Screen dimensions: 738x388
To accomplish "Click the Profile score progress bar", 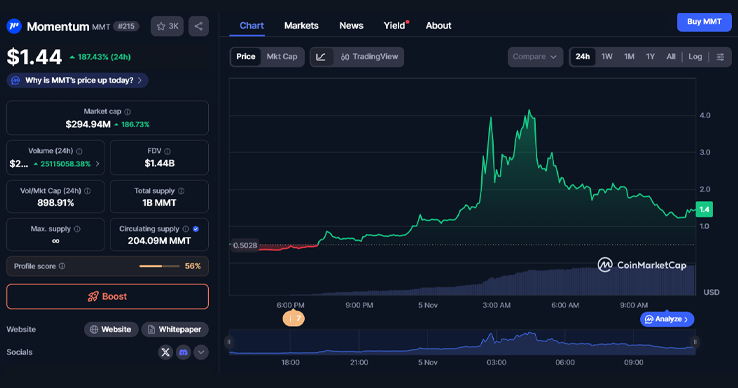I will 159,267.
